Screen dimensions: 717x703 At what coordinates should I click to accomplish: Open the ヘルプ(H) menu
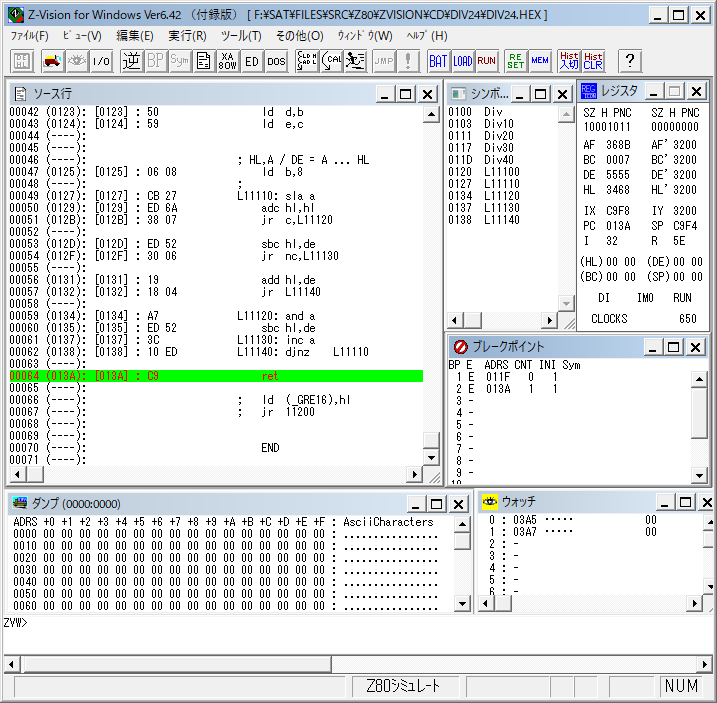click(x=427, y=36)
